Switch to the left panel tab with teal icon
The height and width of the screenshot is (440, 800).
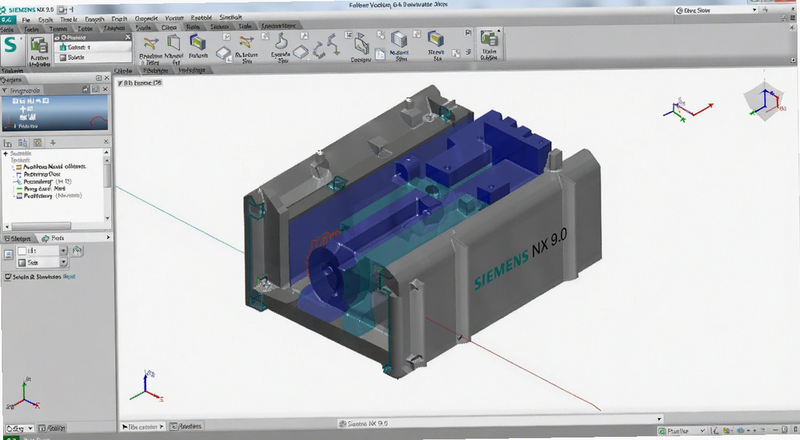coord(53,238)
